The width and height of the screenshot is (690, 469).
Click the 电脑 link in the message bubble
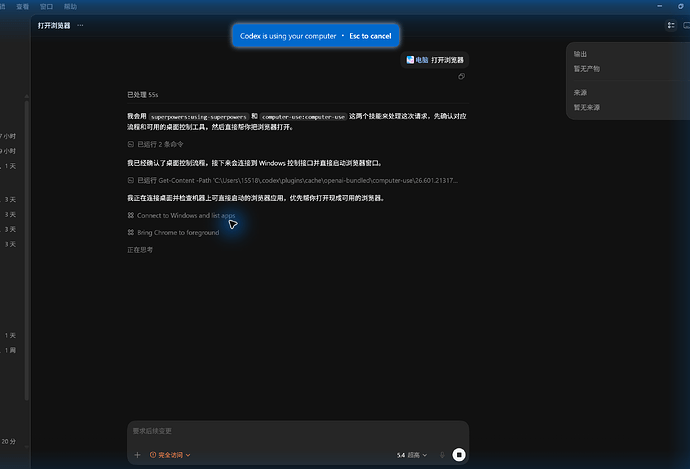422,60
